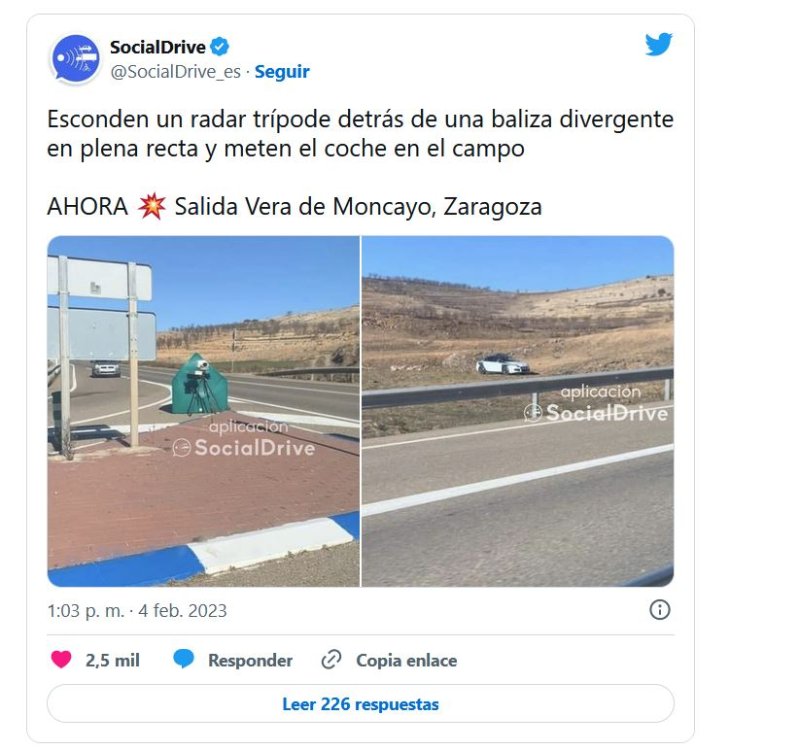Open the Twitter bird logo
Viewport: 799px width, 750px height.
(x=658, y=44)
